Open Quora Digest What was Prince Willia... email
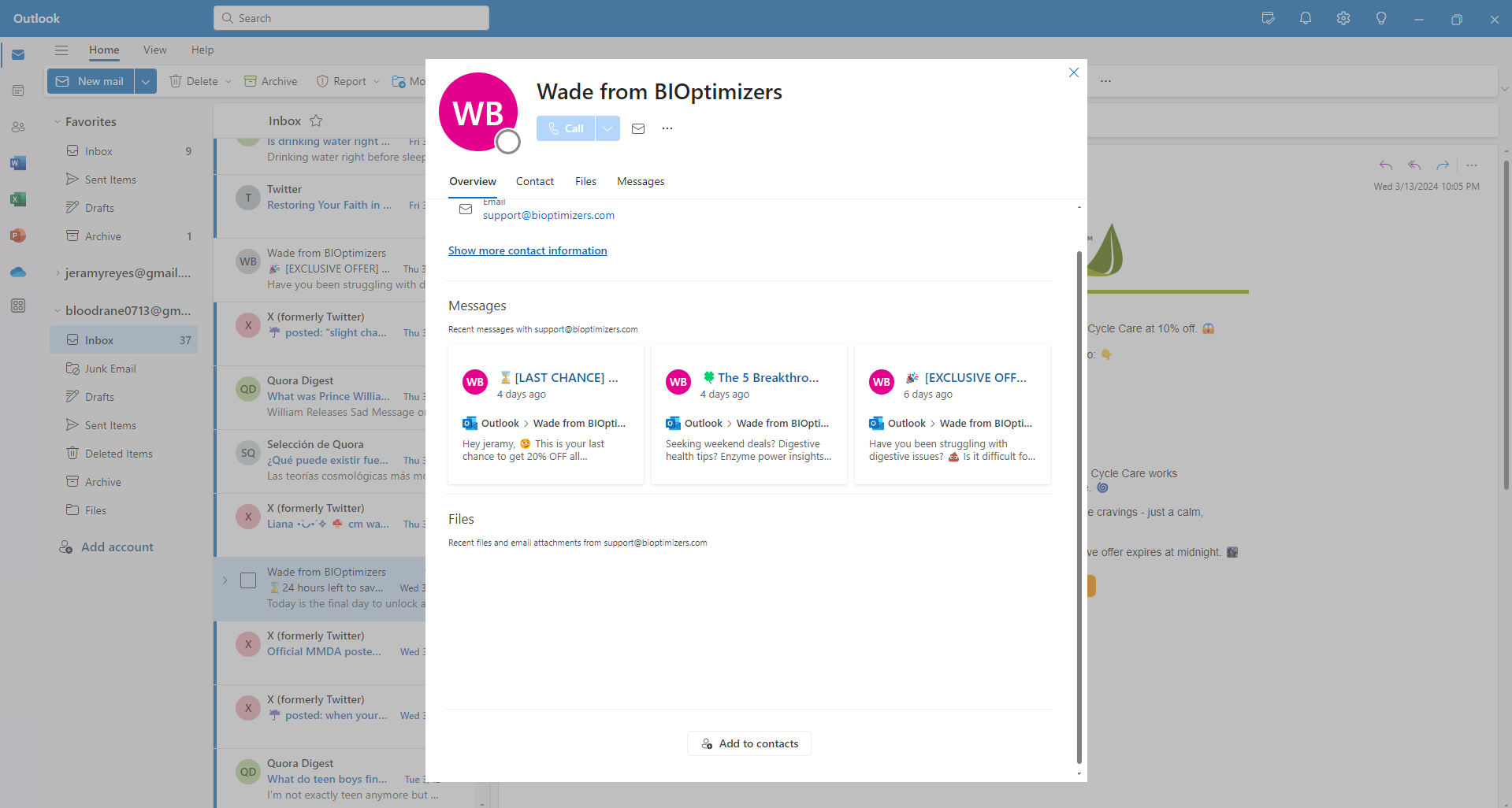This screenshot has width=1512, height=808. (321, 397)
